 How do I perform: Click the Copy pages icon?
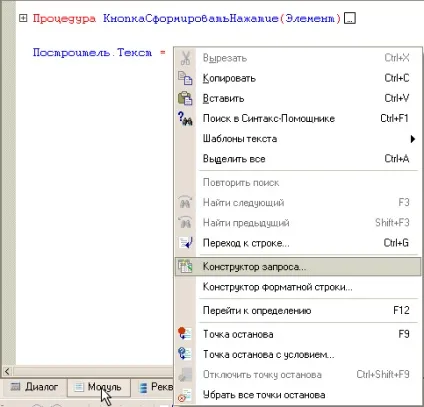point(185,78)
